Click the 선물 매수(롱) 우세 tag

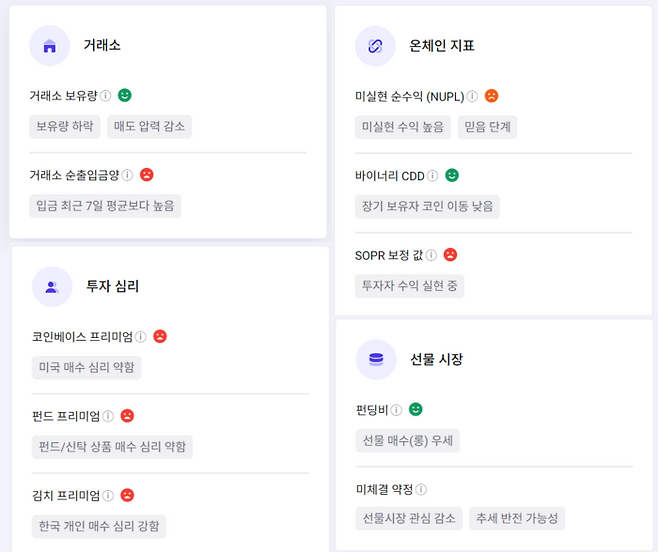point(408,440)
